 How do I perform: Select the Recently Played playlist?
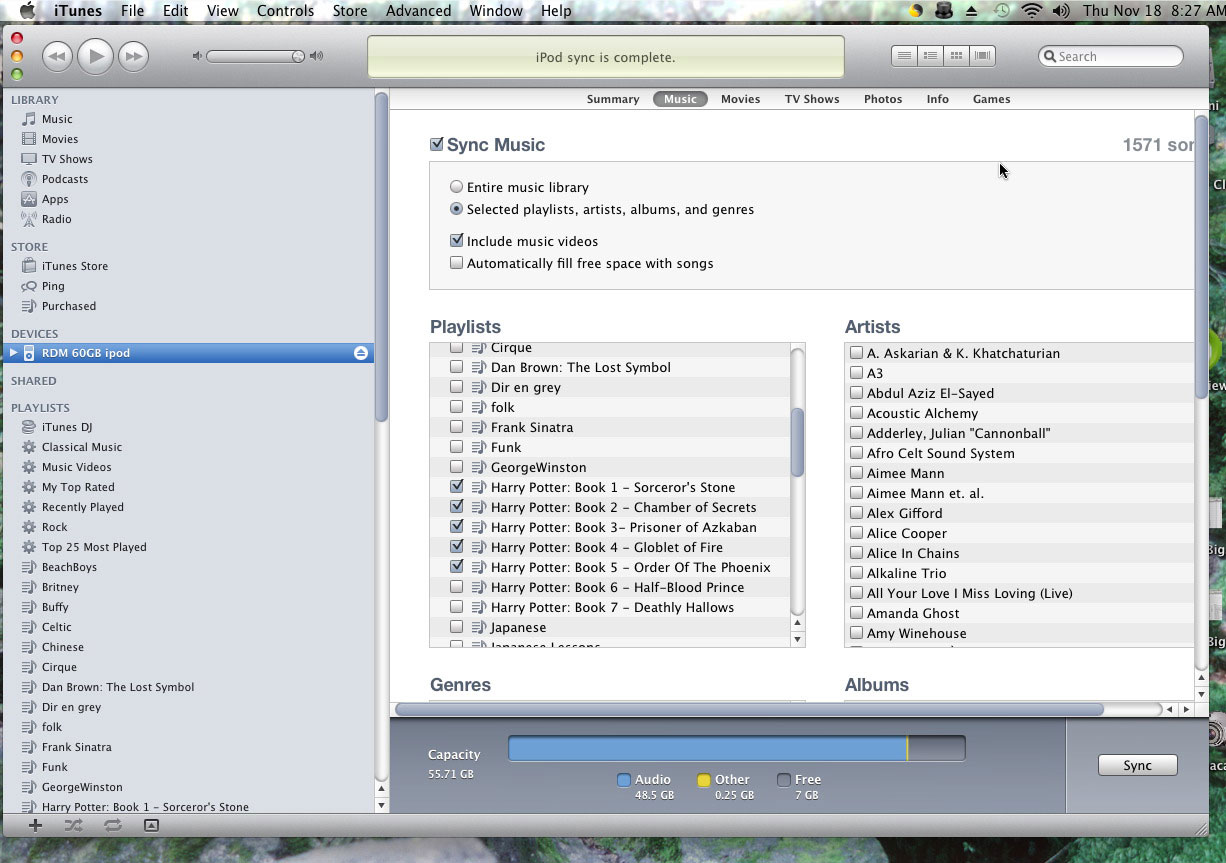tap(83, 507)
